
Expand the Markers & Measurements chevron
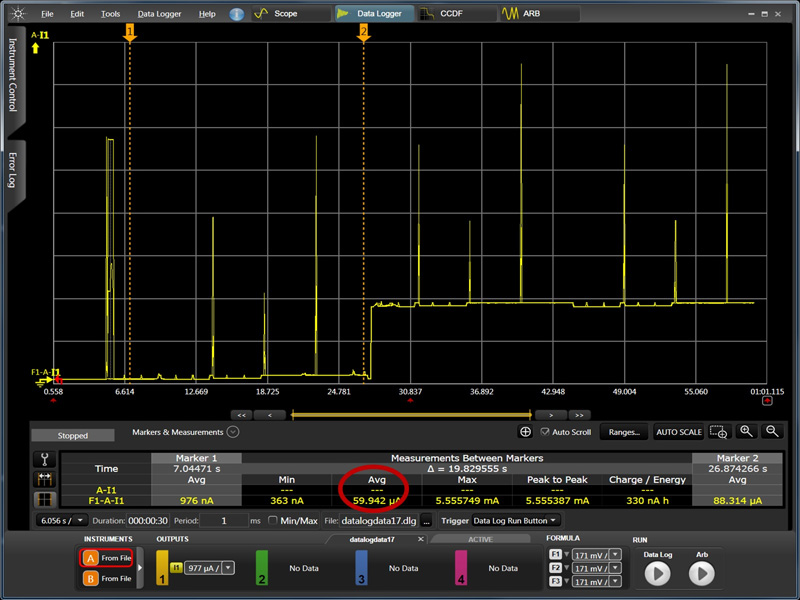(x=233, y=432)
